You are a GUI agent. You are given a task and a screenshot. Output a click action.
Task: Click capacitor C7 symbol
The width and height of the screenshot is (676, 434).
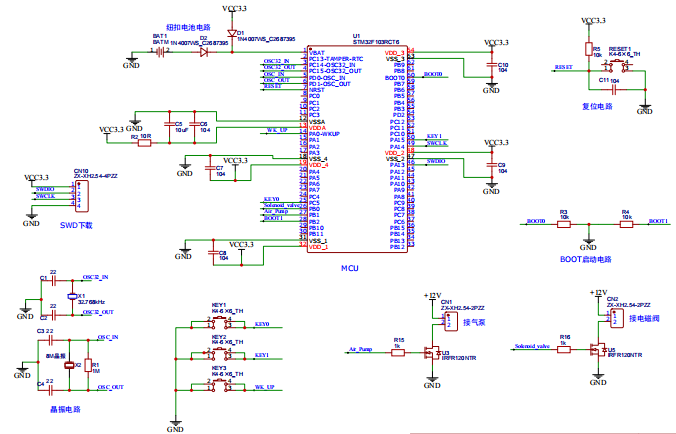(x=210, y=168)
